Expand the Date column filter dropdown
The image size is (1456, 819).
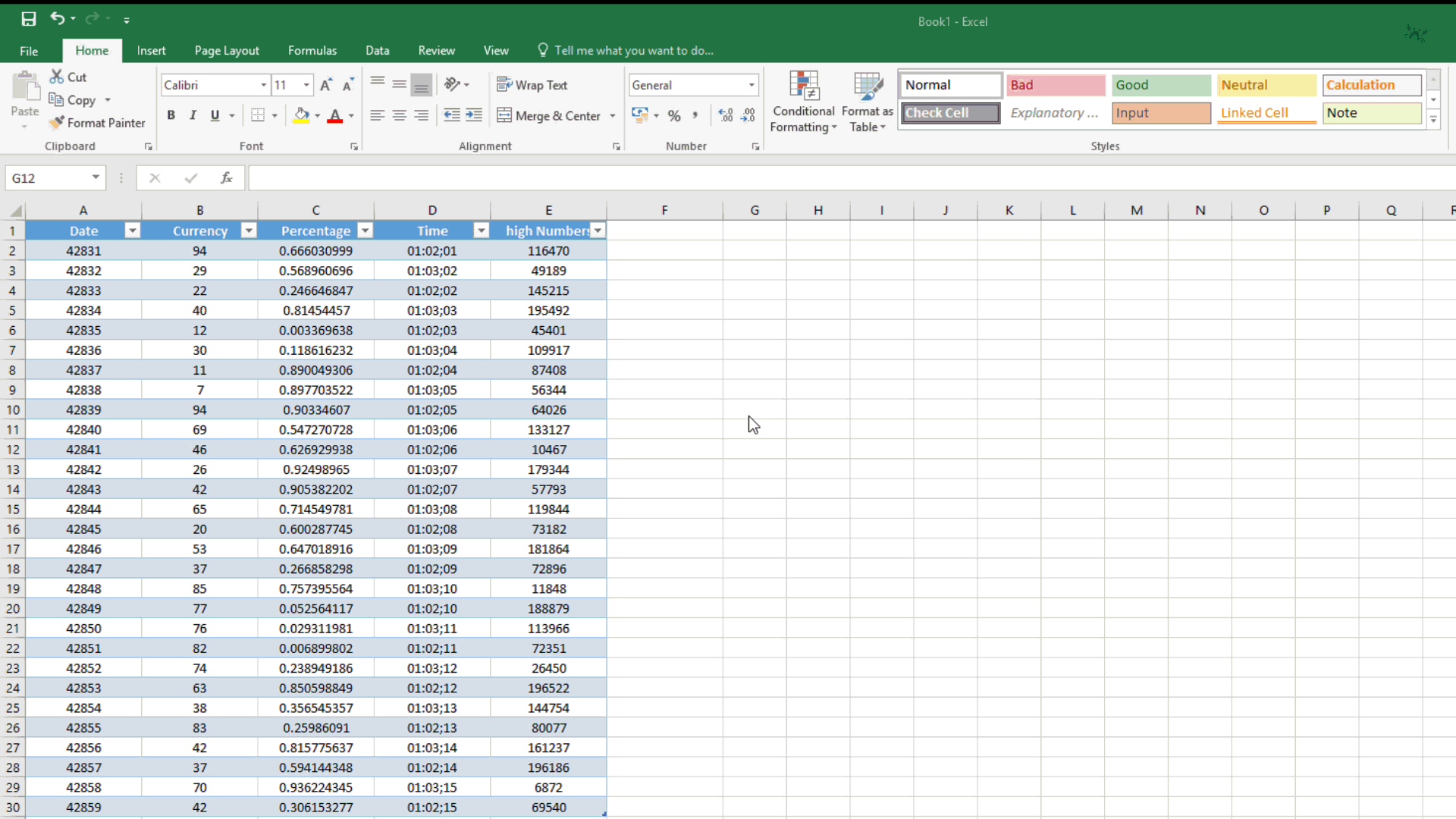click(x=133, y=231)
